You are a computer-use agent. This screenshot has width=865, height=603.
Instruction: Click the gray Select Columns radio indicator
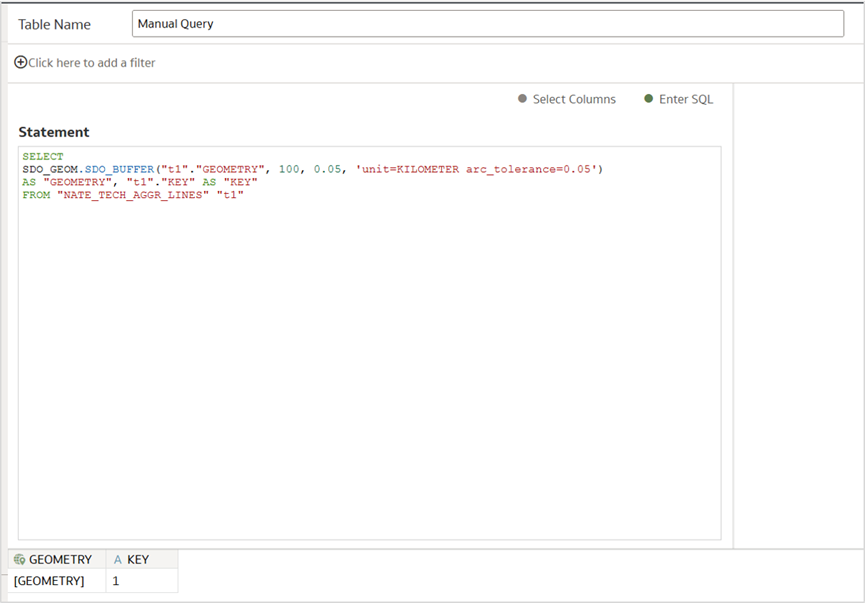pyautogui.click(x=521, y=99)
